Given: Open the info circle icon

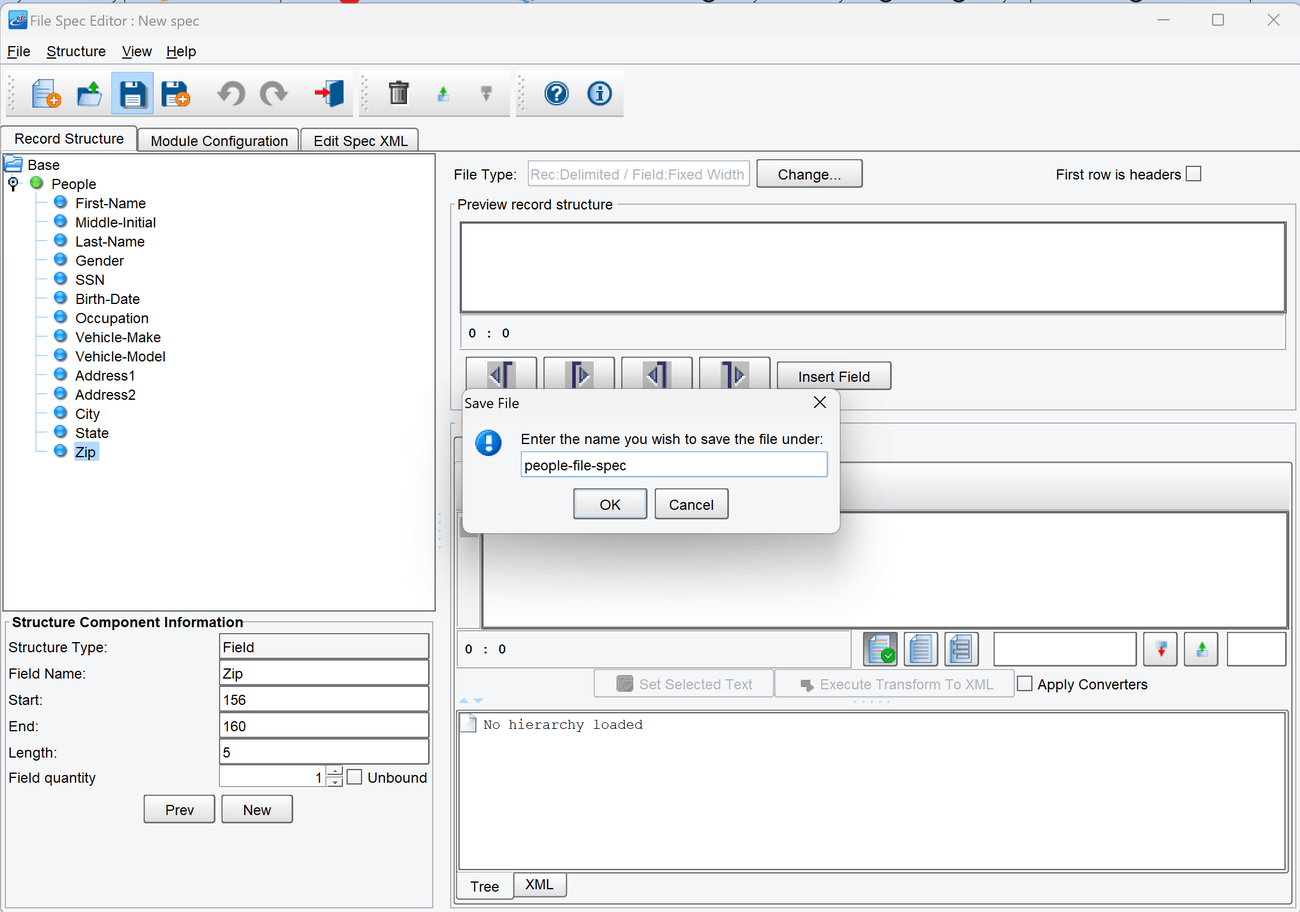Looking at the screenshot, I should click(x=600, y=94).
